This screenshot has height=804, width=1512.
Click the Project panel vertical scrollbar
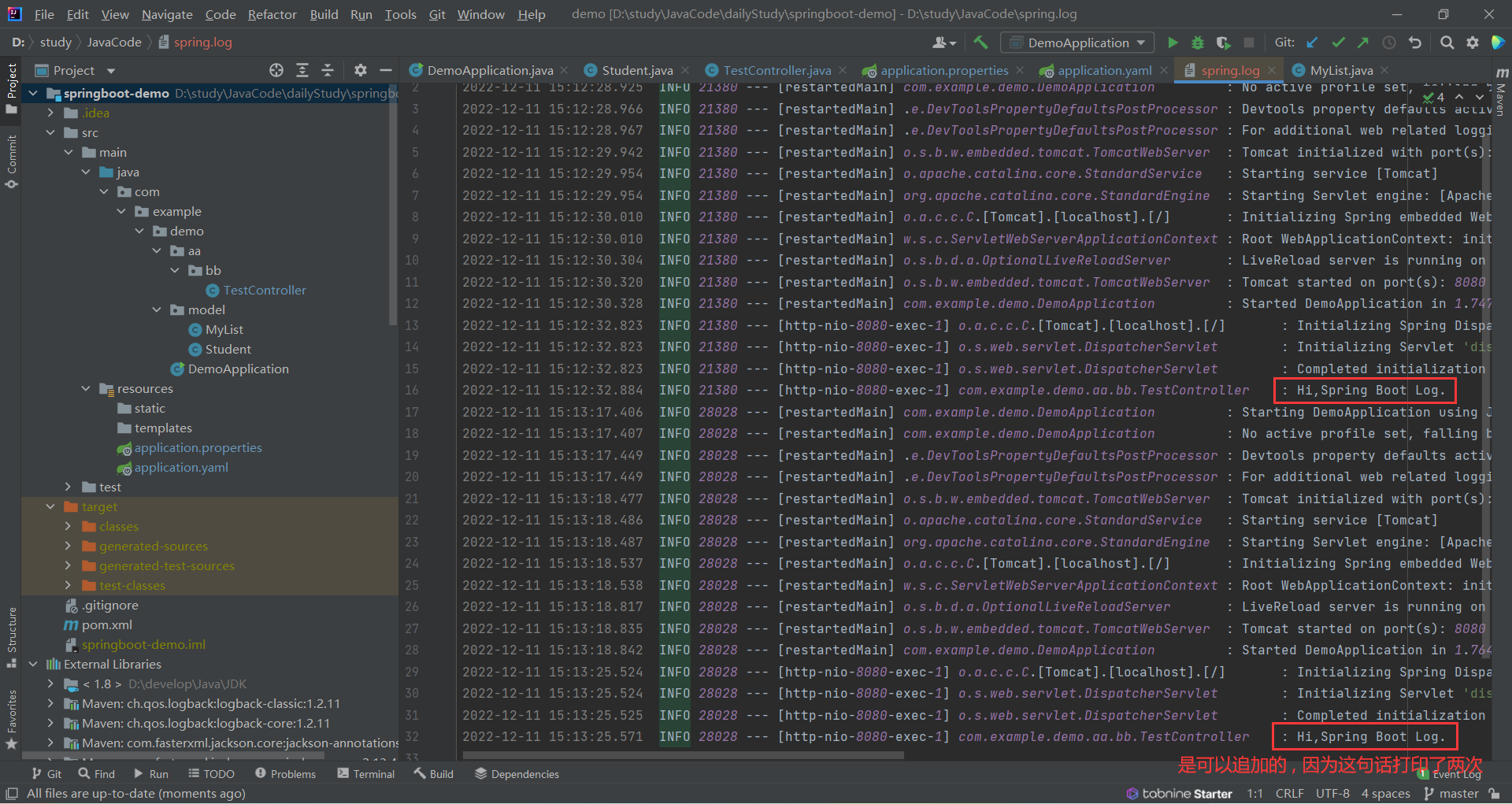click(394, 206)
